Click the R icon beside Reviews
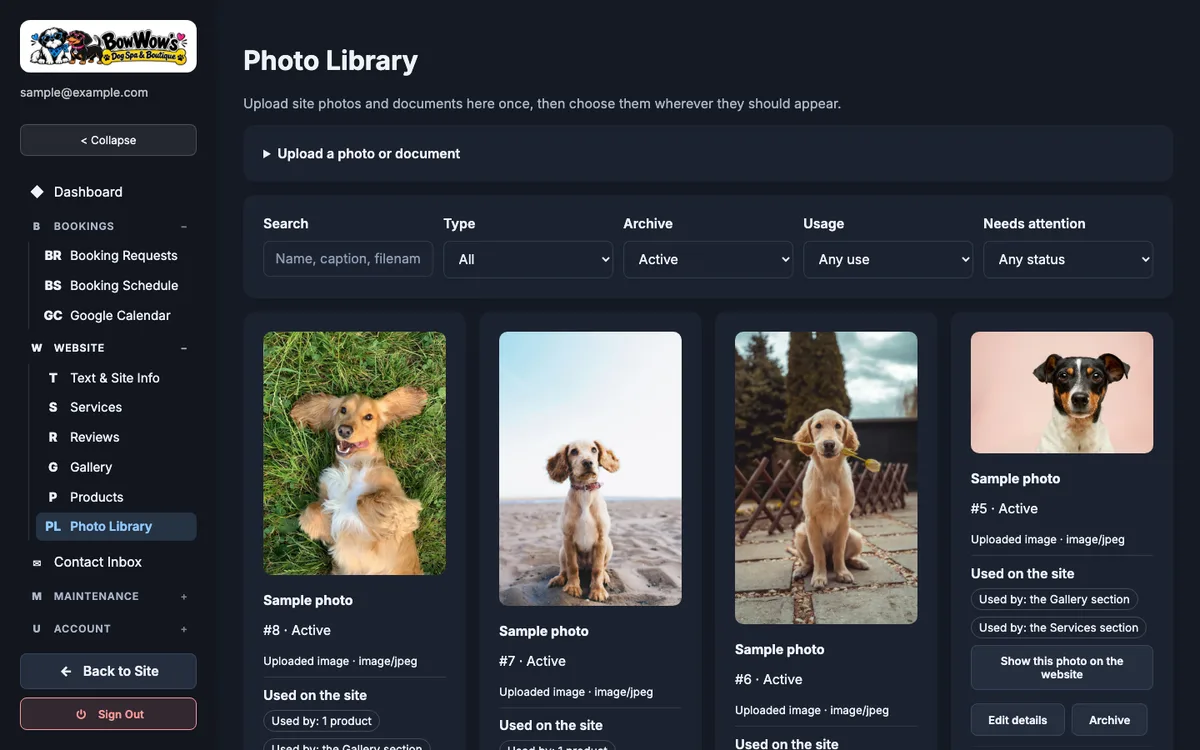This screenshot has height=750, width=1200. pyautogui.click(x=53, y=438)
